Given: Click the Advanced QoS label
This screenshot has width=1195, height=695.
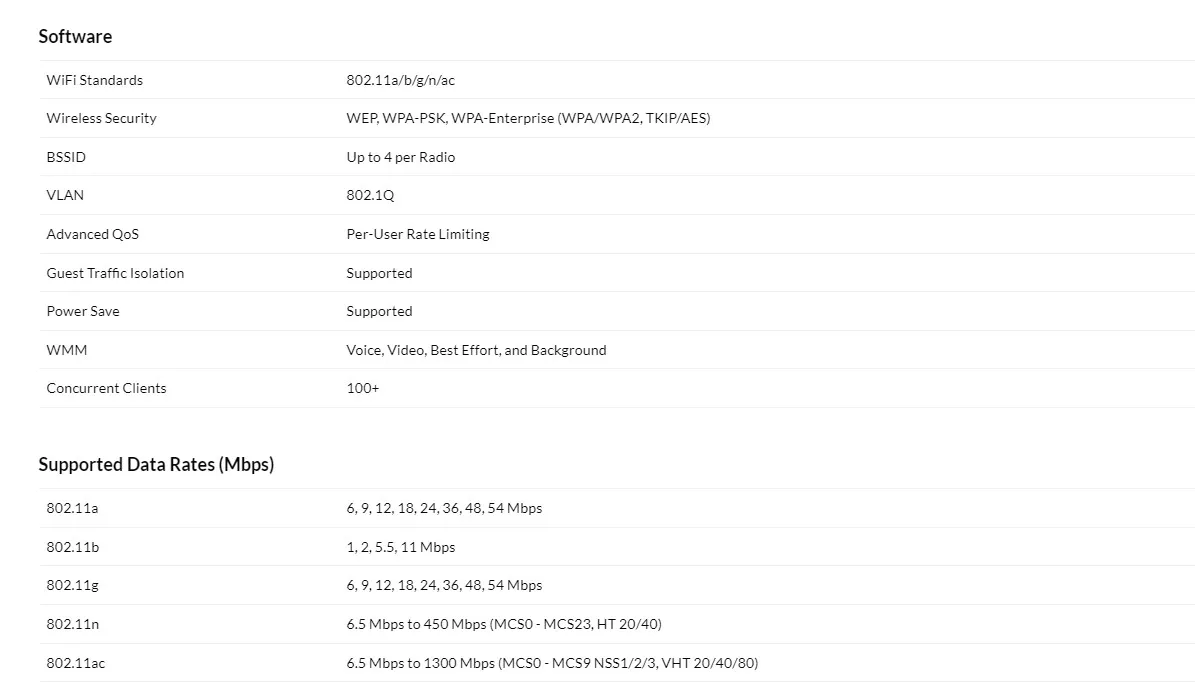Looking at the screenshot, I should [x=92, y=234].
